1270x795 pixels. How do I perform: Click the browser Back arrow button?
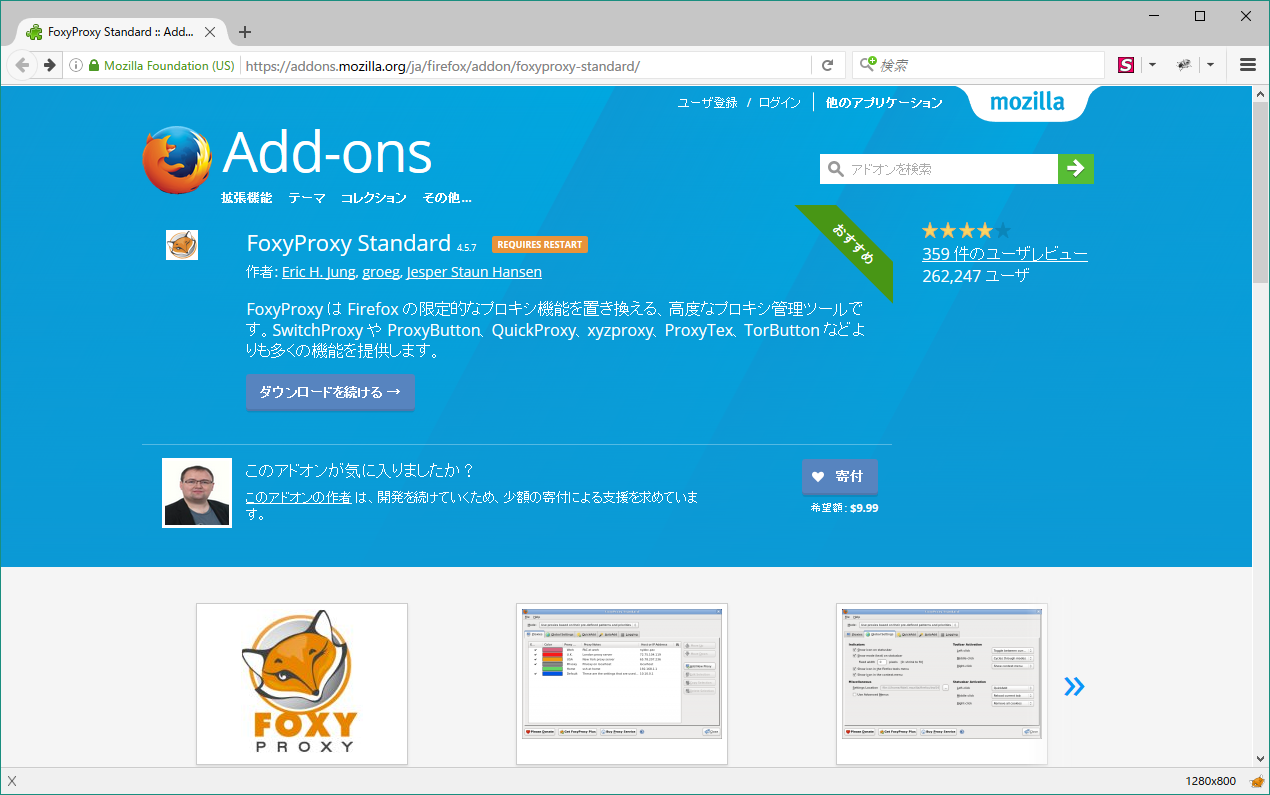pyautogui.click(x=22, y=65)
